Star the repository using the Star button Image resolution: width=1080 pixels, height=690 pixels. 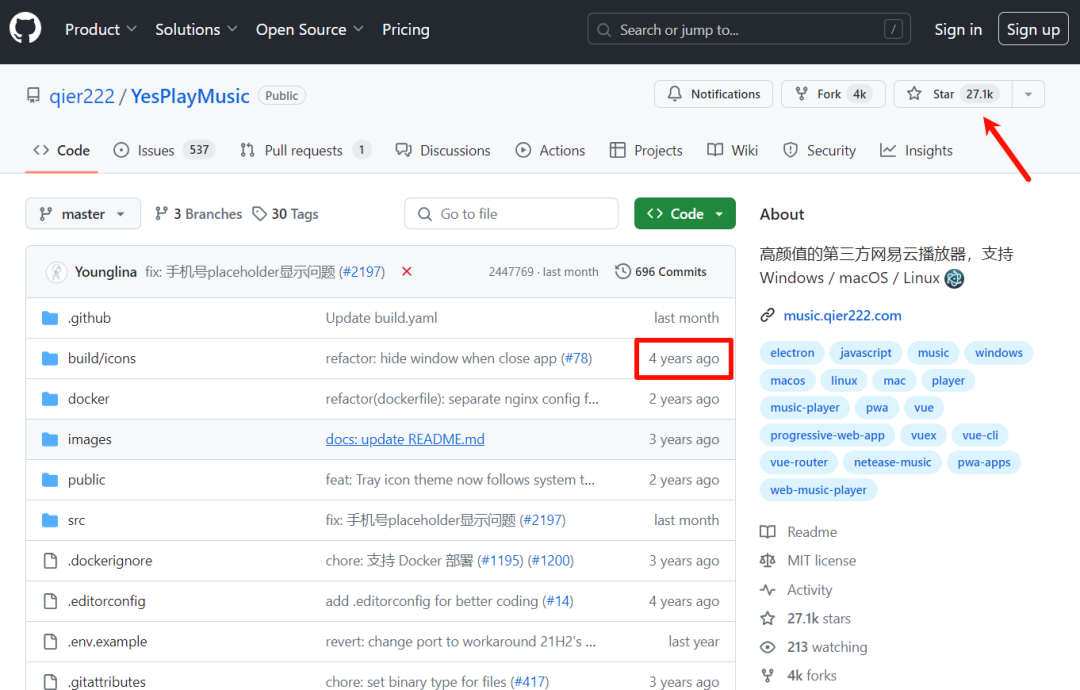coord(953,94)
